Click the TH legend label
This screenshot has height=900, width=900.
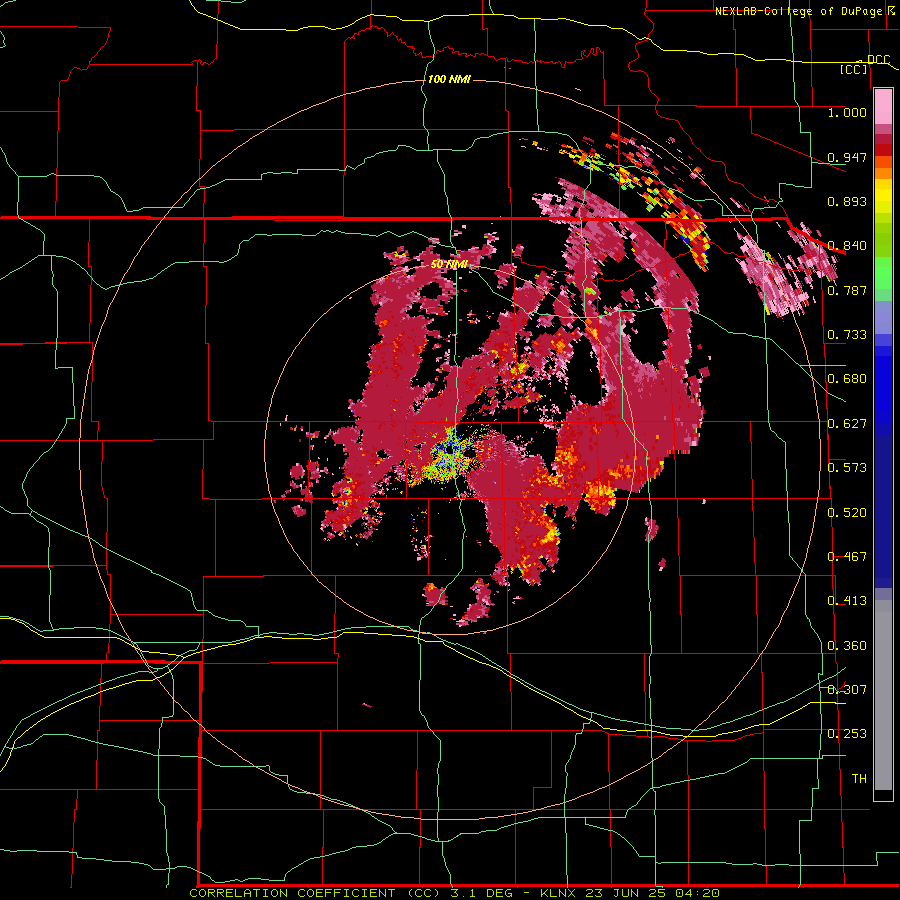tap(859, 779)
